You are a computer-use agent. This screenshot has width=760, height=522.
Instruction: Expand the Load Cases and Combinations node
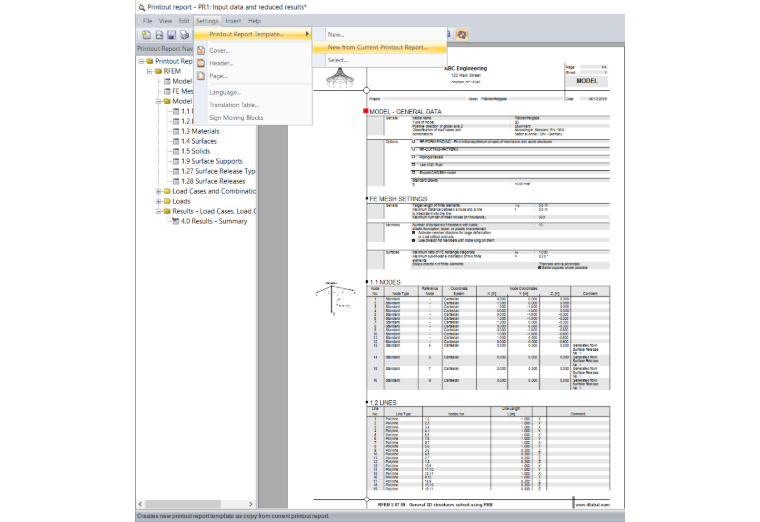point(158,191)
